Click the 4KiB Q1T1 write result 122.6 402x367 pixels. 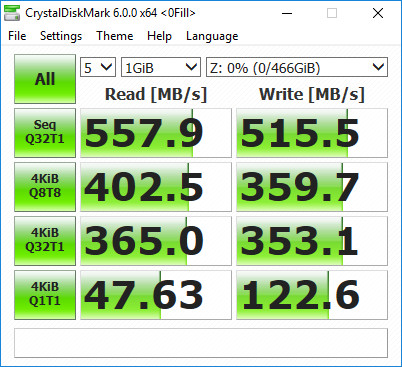(x=312, y=295)
